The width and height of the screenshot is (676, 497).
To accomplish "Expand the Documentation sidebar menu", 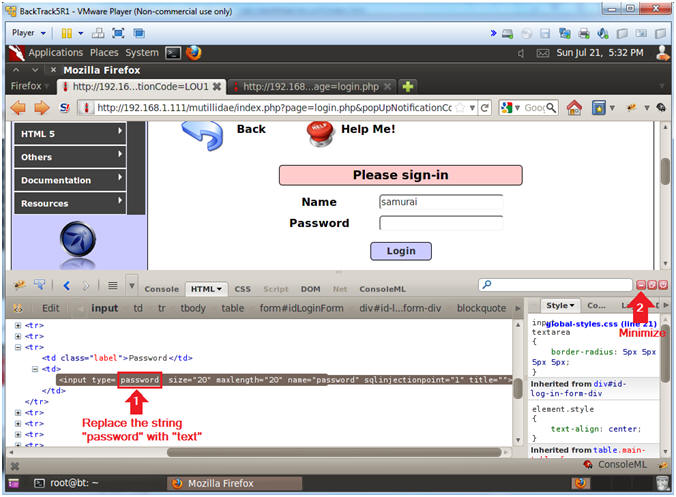I will [x=70, y=180].
